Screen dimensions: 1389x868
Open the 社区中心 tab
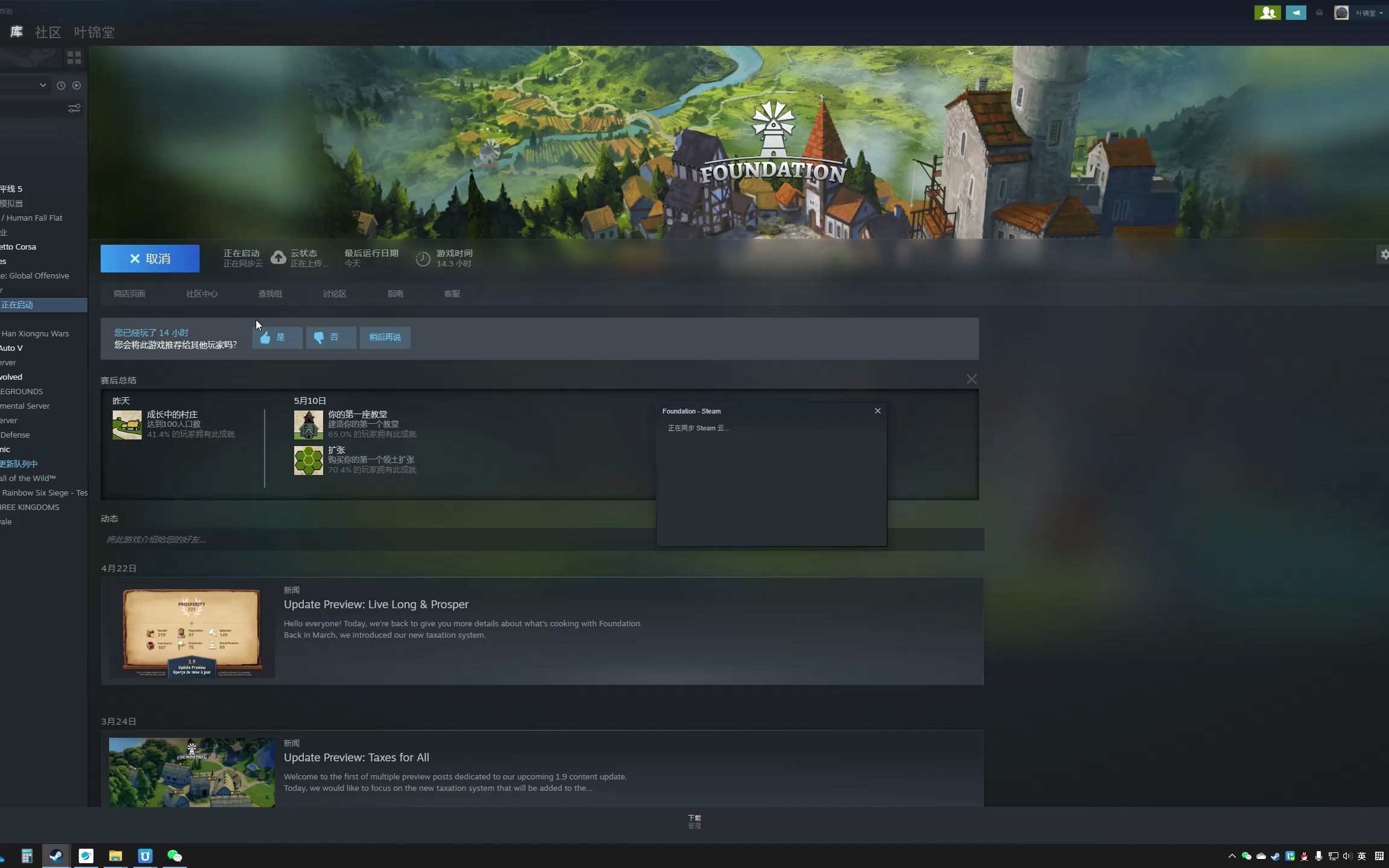201,294
